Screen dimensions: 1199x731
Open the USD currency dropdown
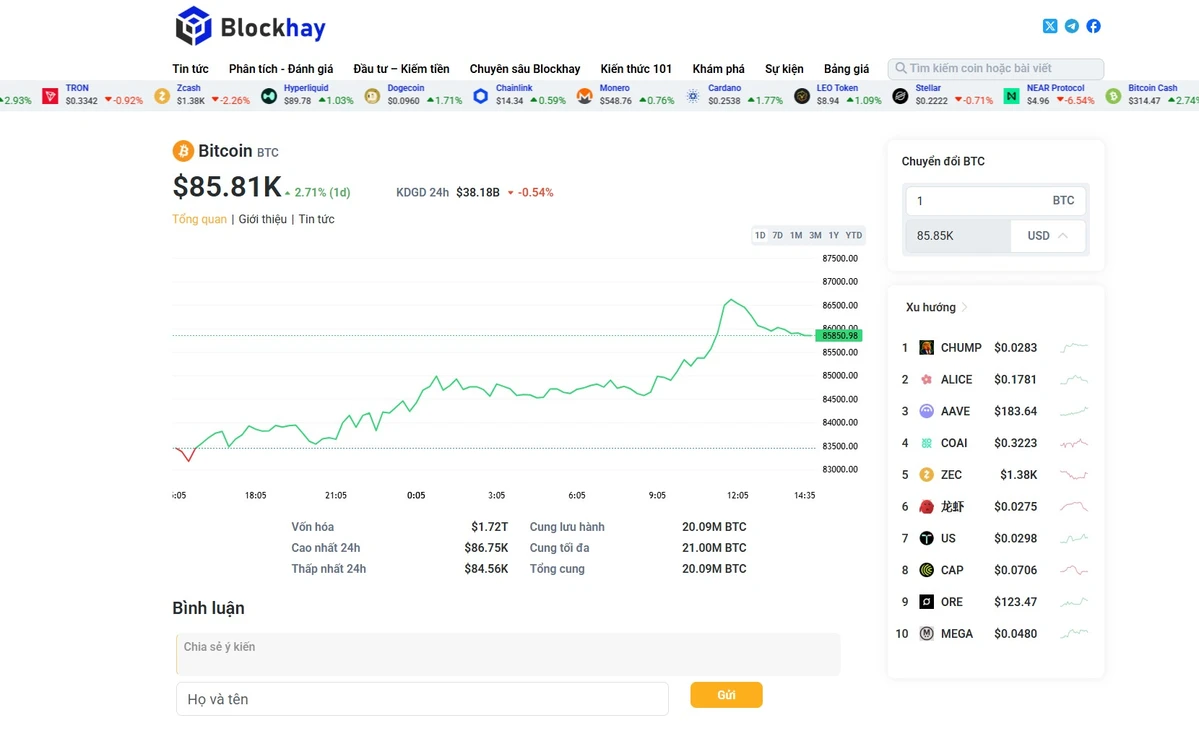coord(1047,236)
